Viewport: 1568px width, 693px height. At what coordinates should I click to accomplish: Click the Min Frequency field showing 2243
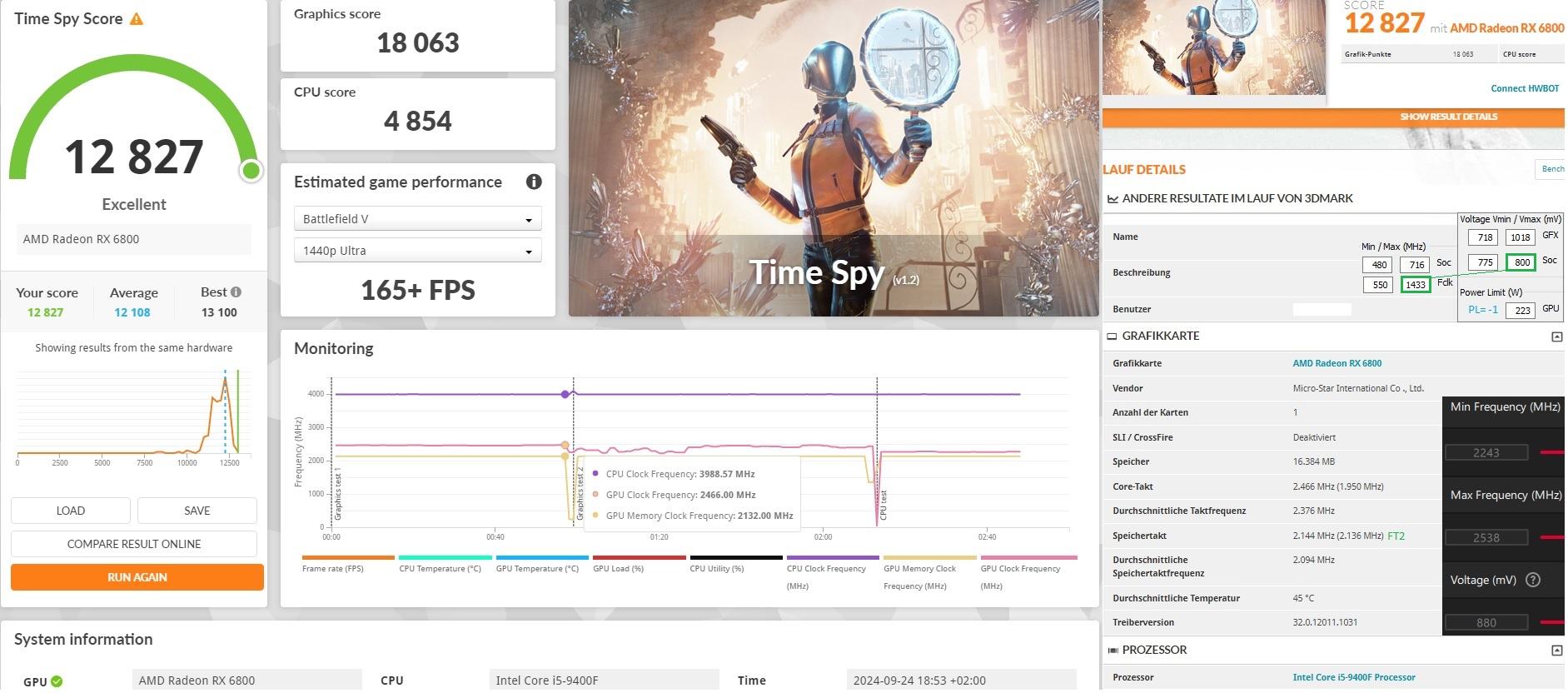pos(1486,452)
